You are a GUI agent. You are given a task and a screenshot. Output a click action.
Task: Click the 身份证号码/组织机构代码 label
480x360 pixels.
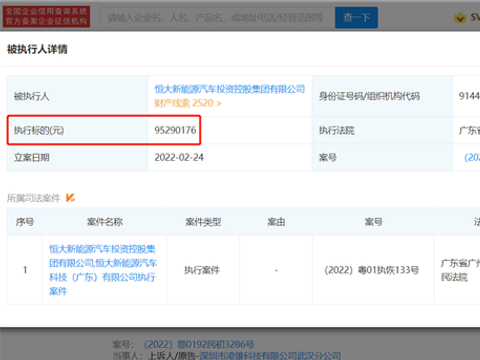click(369, 96)
